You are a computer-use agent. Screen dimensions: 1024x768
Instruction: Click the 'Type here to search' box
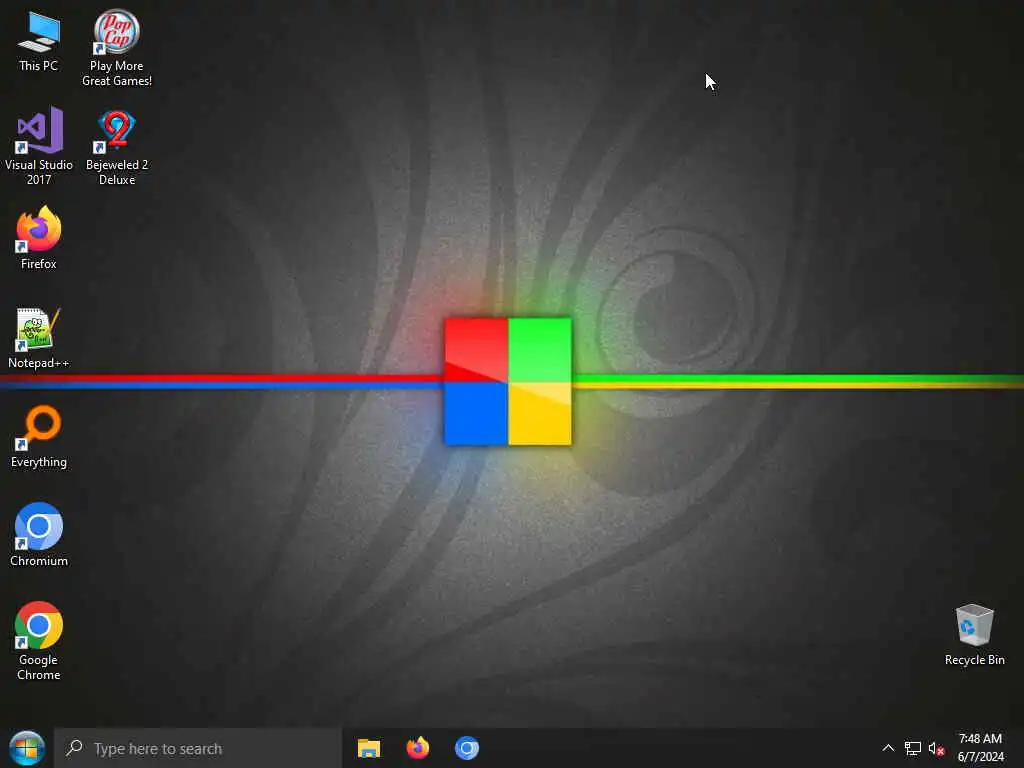(x=198, y=748)
